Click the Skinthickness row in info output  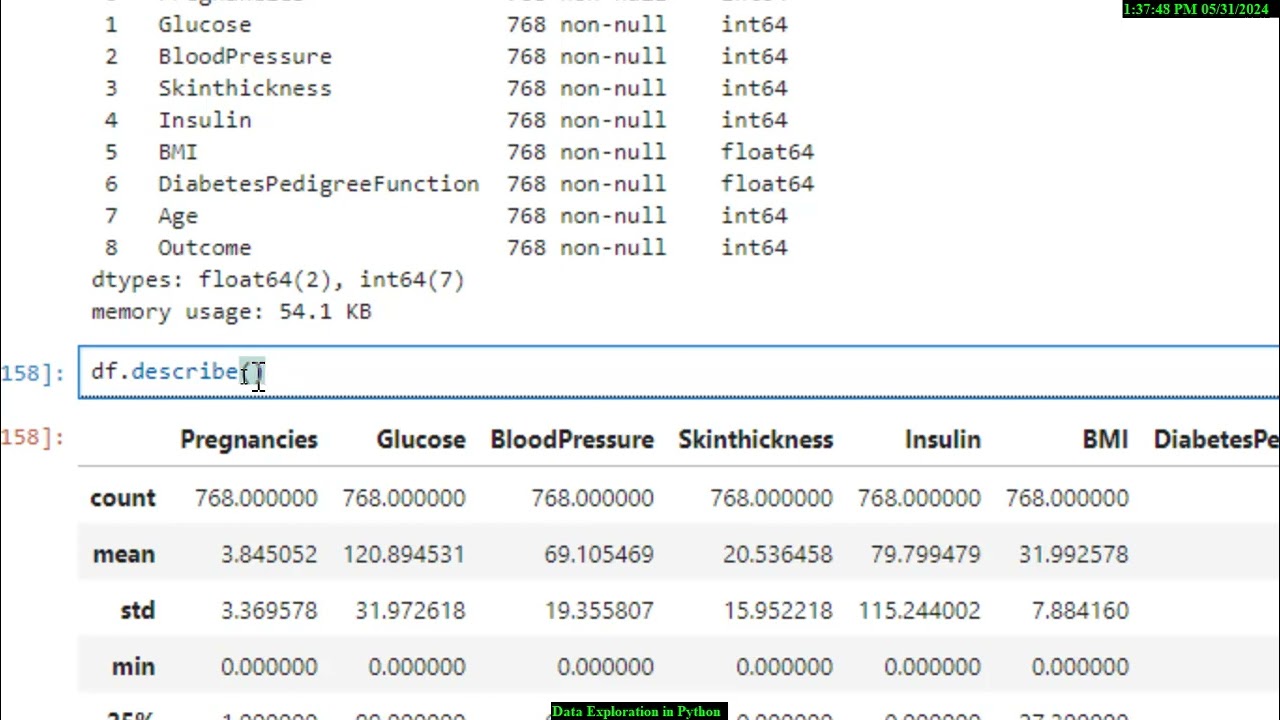(x=446, y=88)
